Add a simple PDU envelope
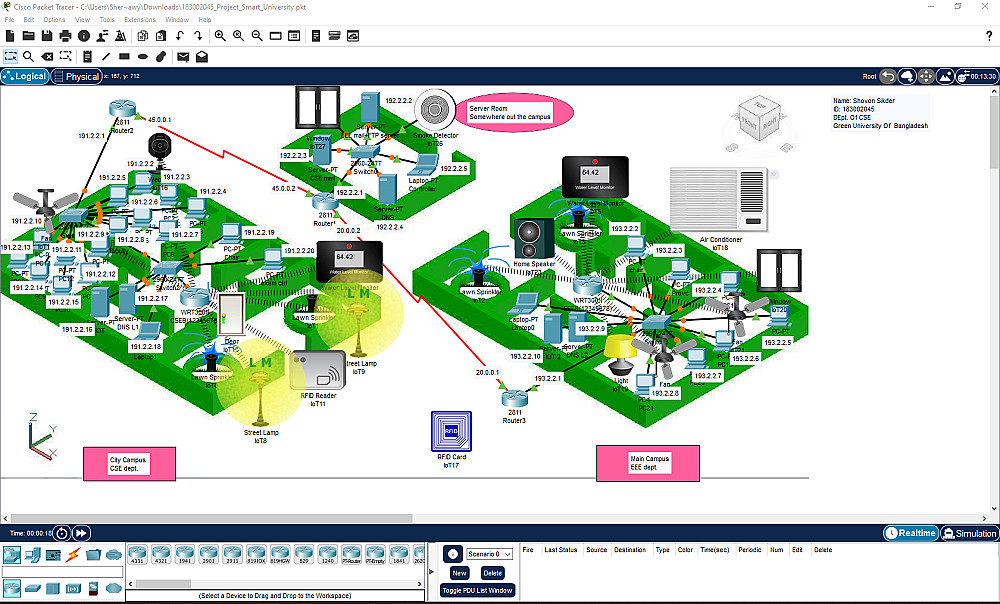The width and height of the screenshot is (1000, 604). [x=183, y=57]
